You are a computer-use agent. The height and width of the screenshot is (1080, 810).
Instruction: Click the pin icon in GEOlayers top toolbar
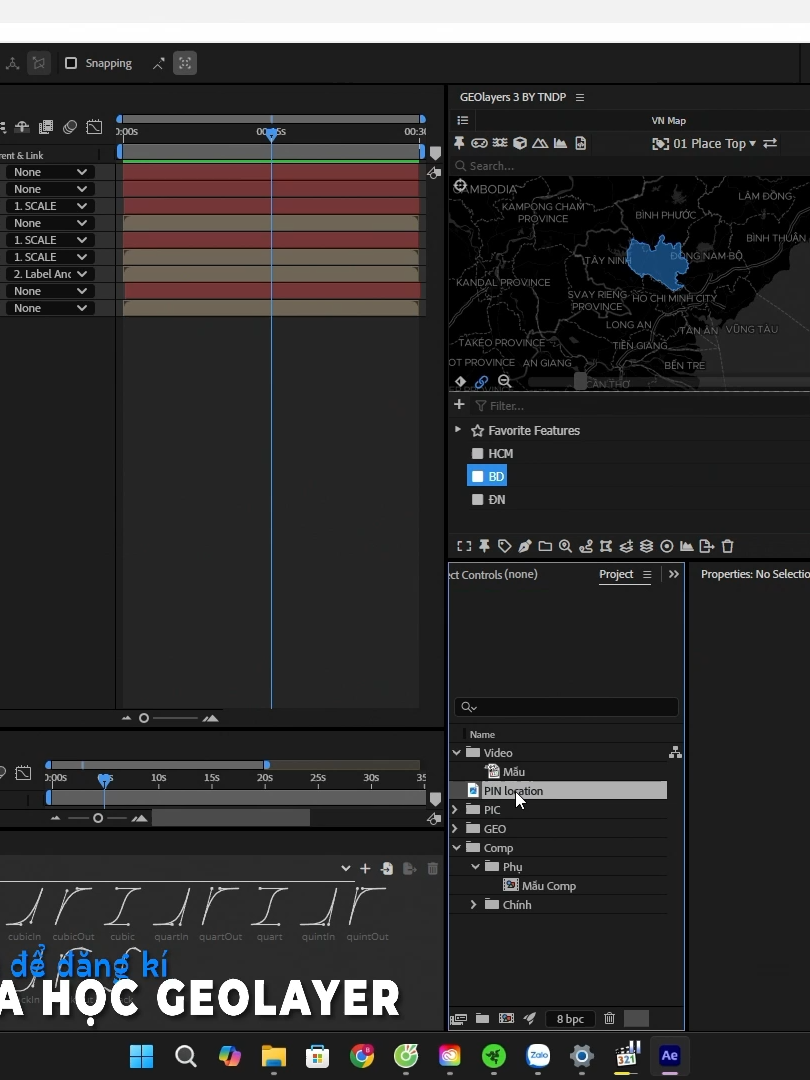pos(459,143)
